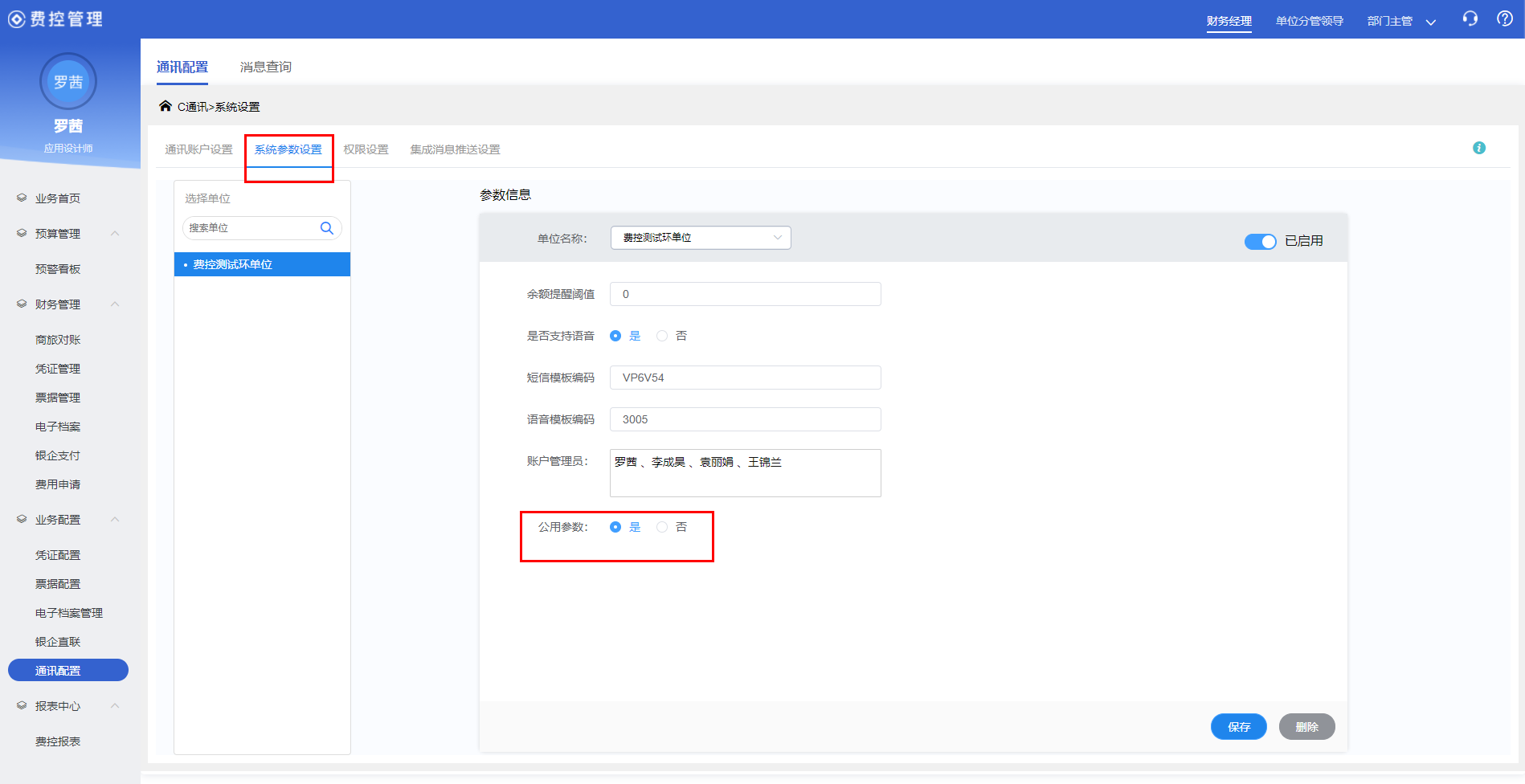This screenshot has height=784, width=1525.
Task: Switch to the 消息查询 tab
Action: coord(266,67)
